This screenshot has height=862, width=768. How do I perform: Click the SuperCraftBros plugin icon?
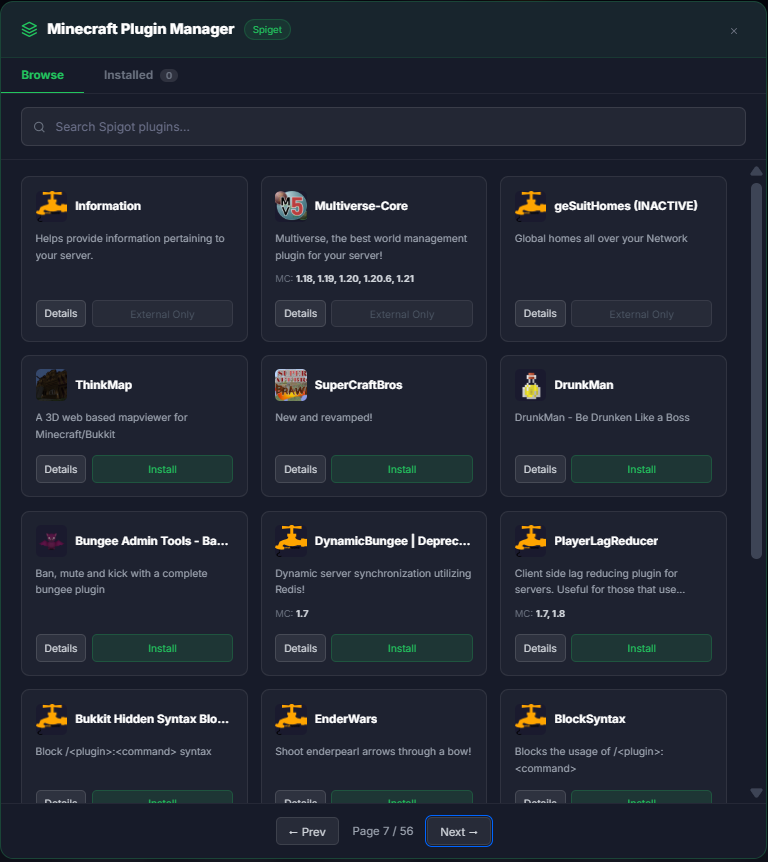pos(291,385)
